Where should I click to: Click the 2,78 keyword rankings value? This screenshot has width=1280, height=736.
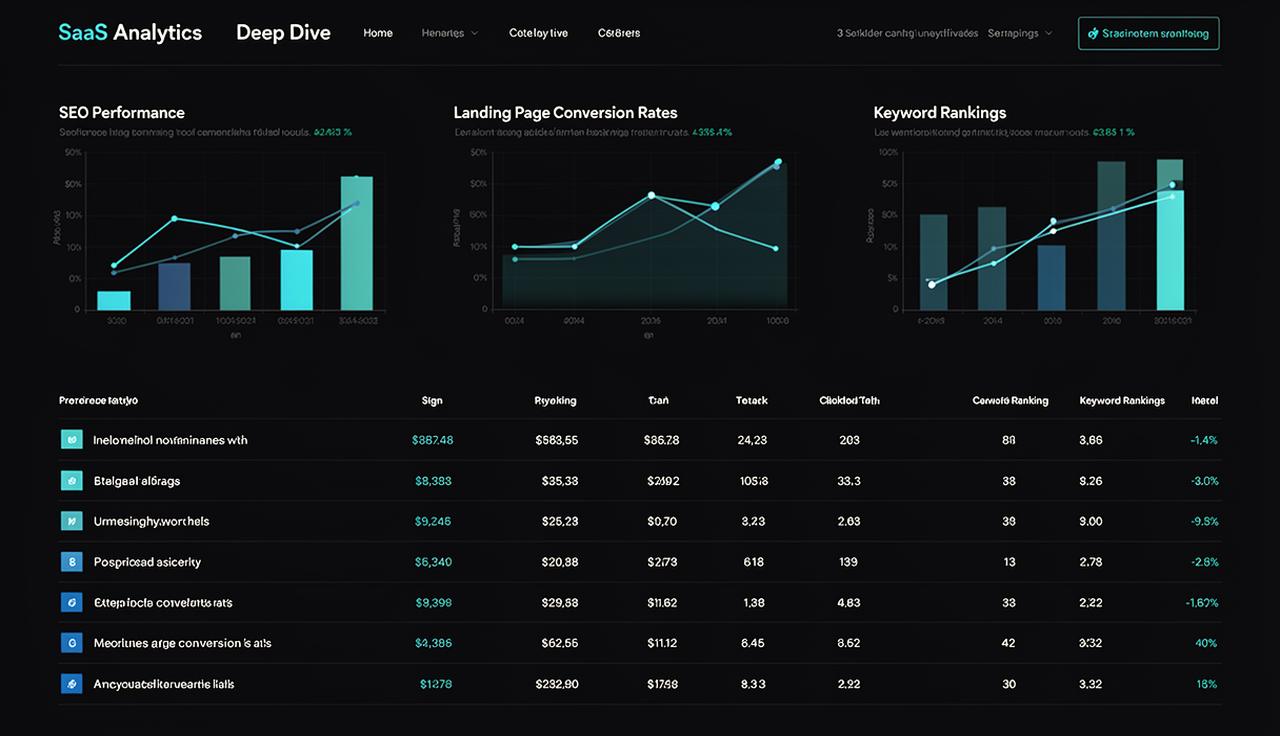(x=1091, y=562)
